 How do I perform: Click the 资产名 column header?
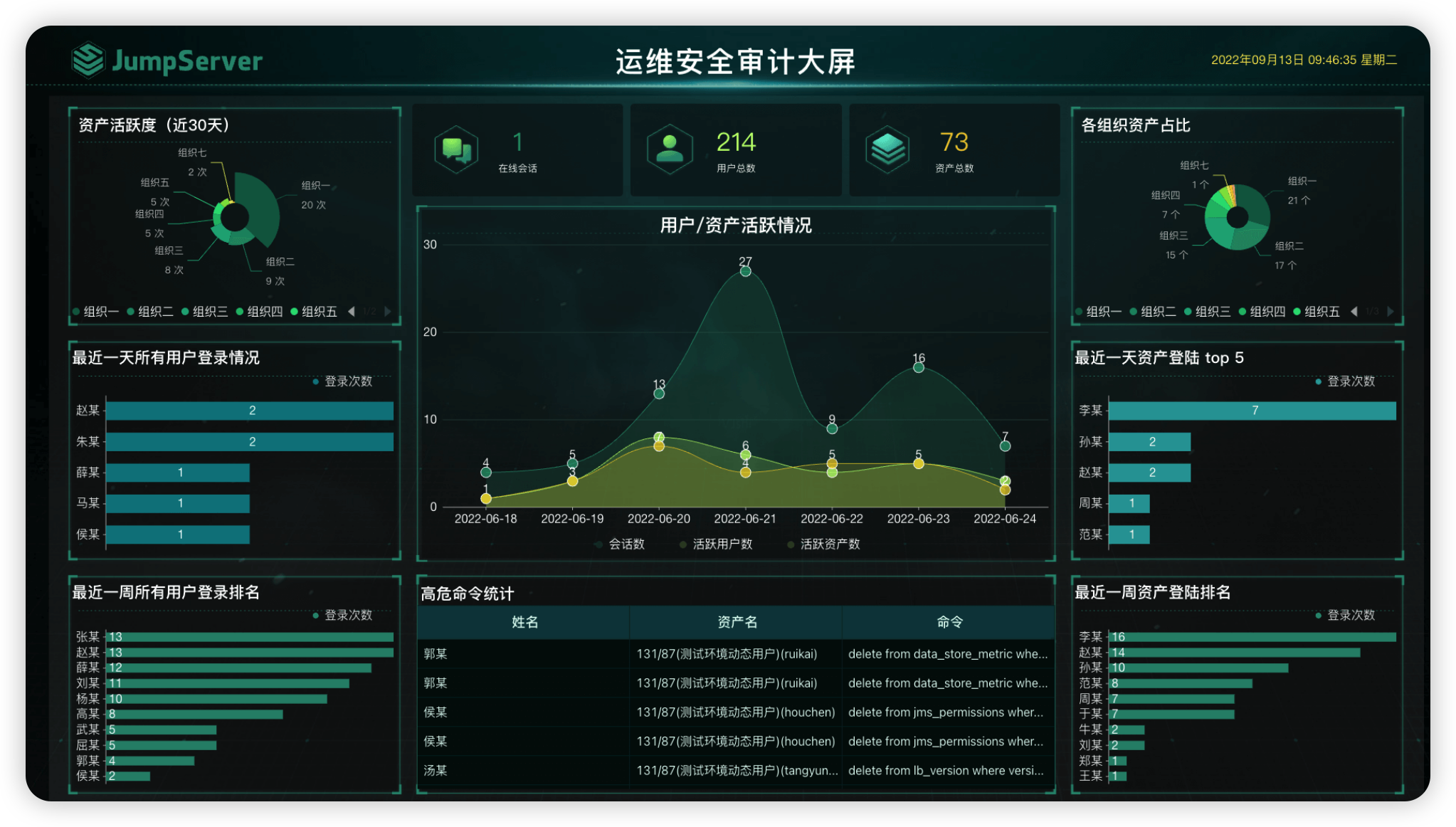(737, 623)
